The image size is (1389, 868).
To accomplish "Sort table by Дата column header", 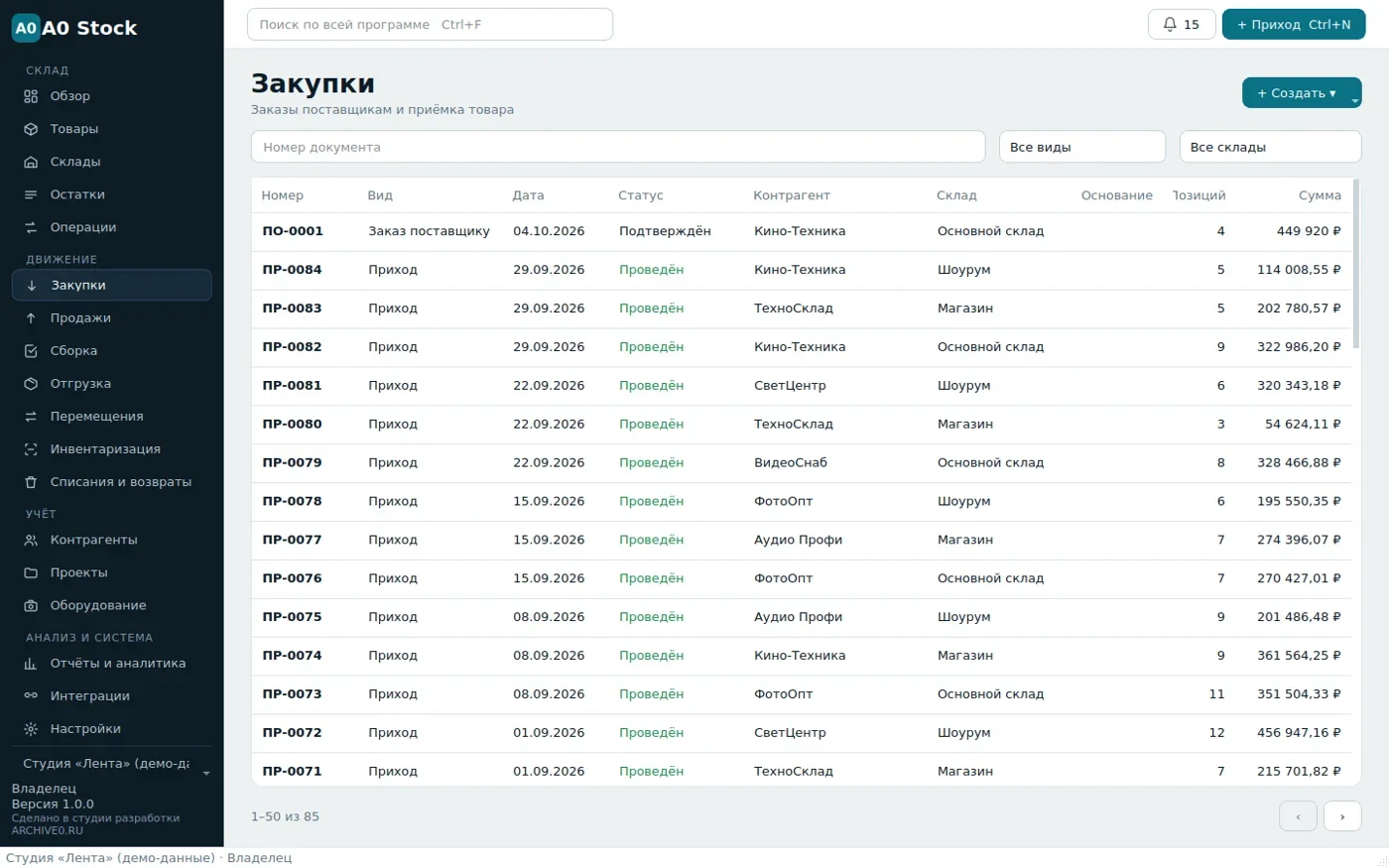I will coord(528,195).
